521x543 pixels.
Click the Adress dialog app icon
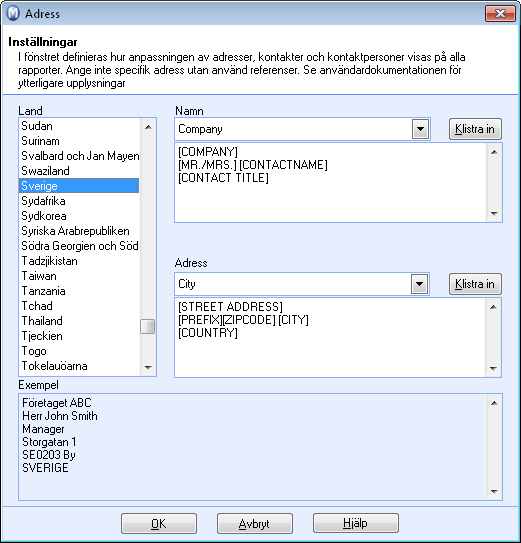(13, 14)
